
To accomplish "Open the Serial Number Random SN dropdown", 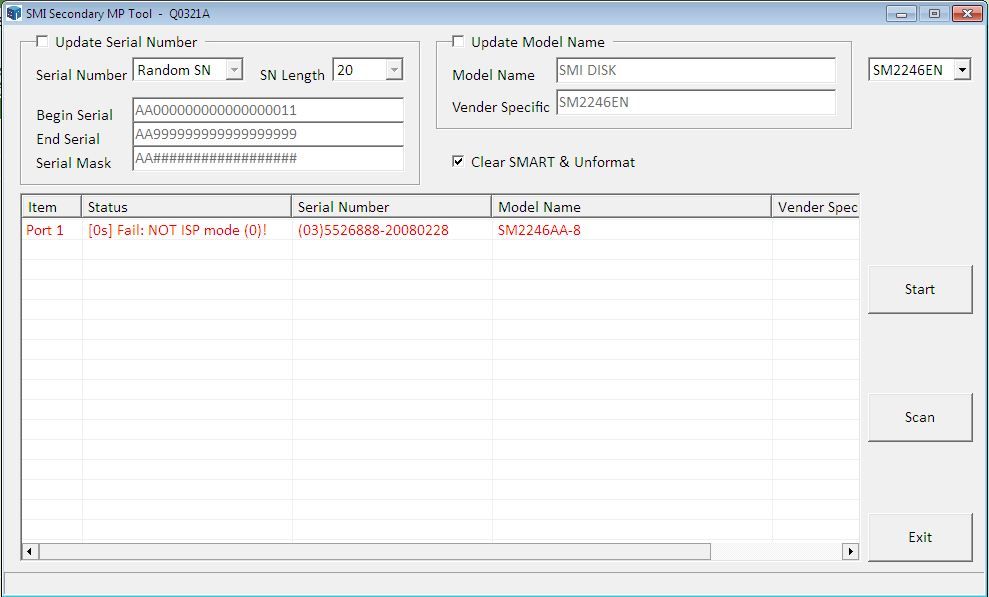I will point(234,70).
